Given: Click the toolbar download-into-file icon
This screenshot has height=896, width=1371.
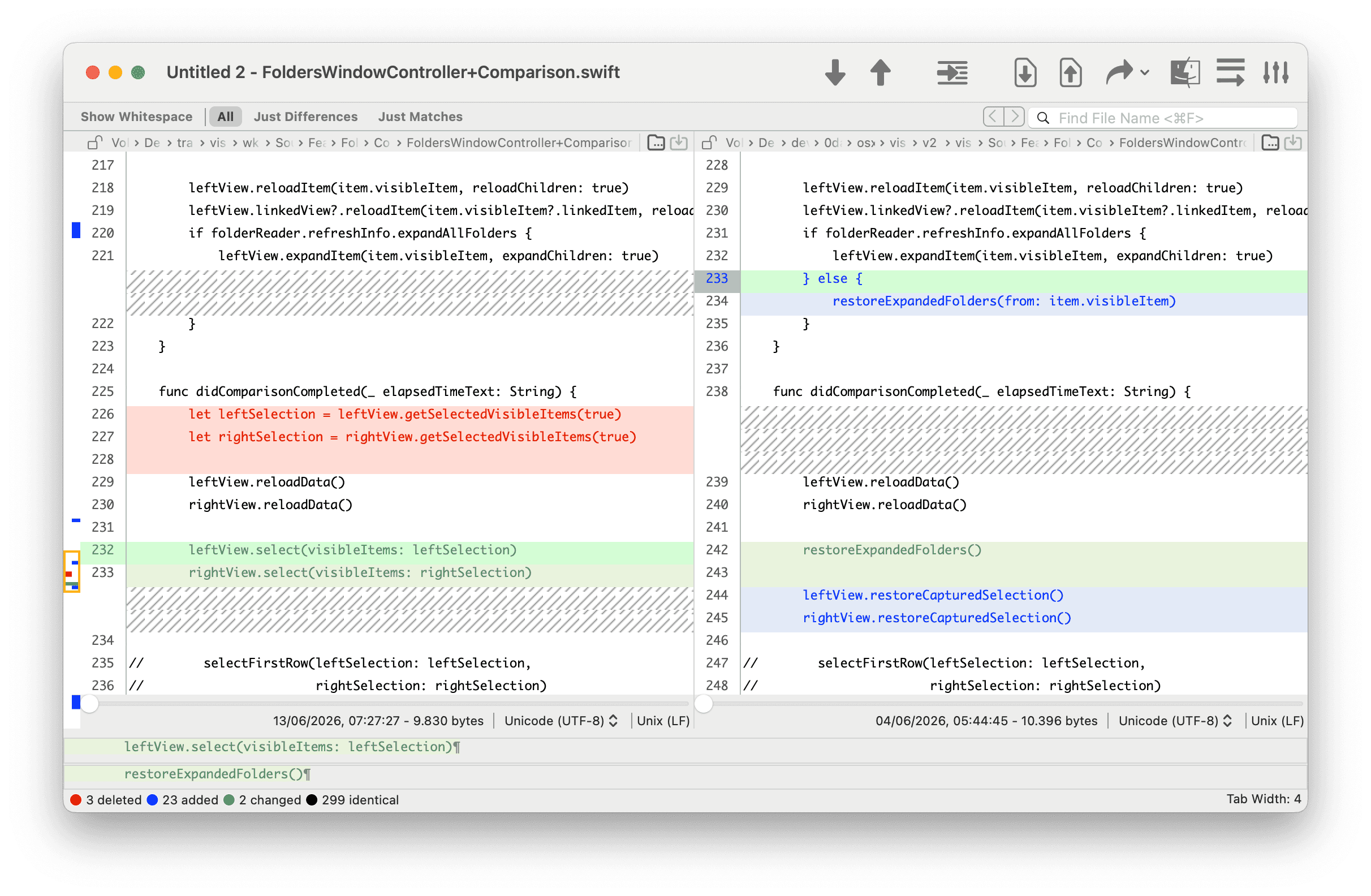Looking at the screenshot, I should tap(1025, 72).
